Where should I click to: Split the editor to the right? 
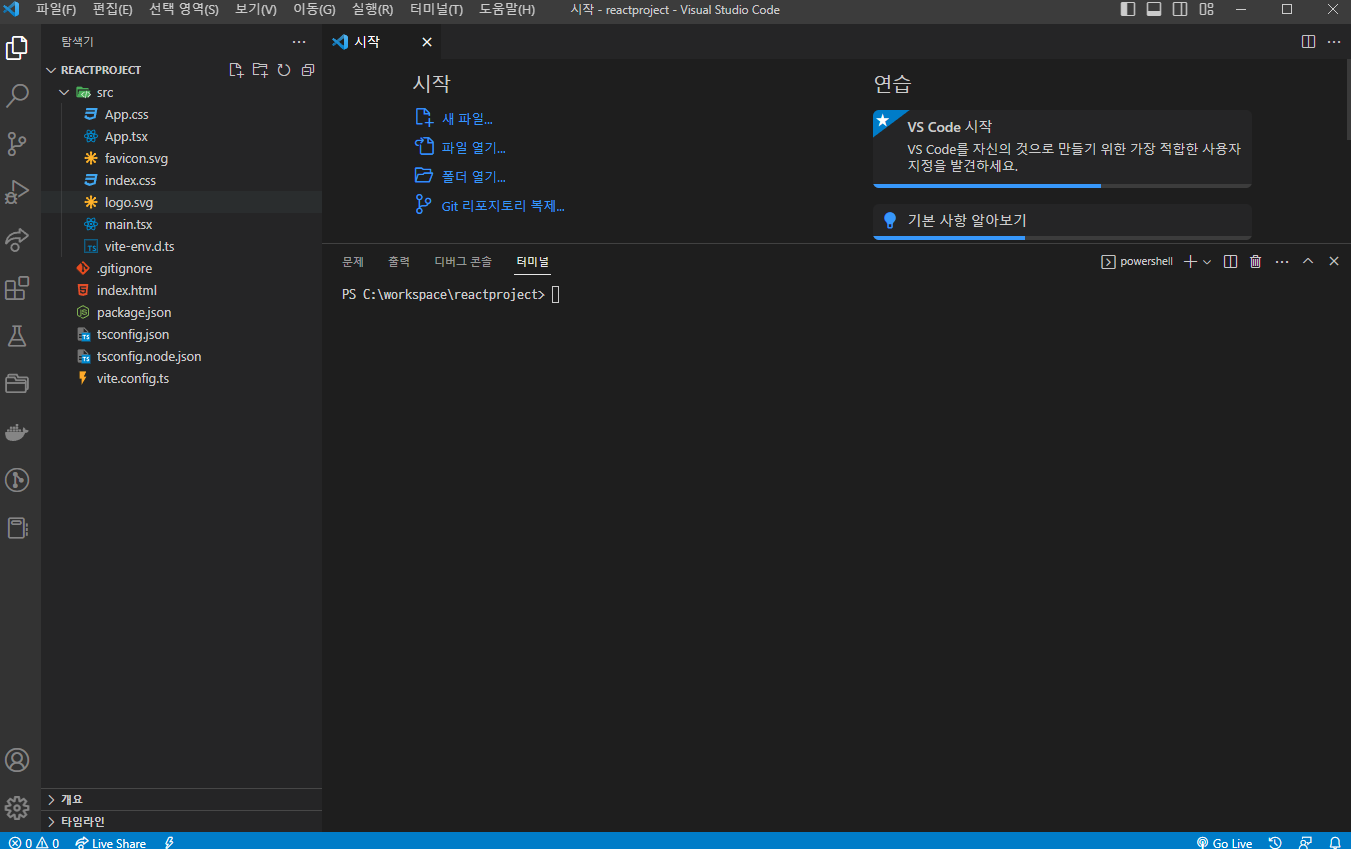tap(1308, 42)
